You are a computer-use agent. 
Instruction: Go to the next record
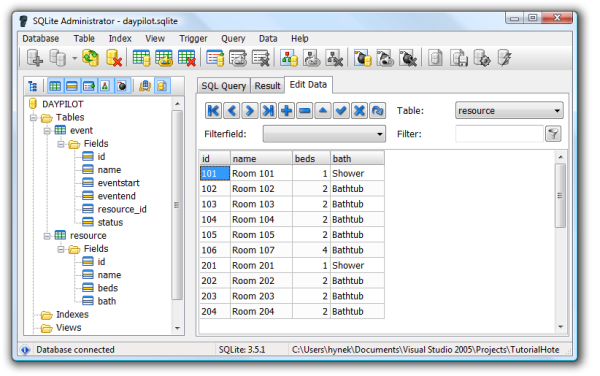click(249, 111)
